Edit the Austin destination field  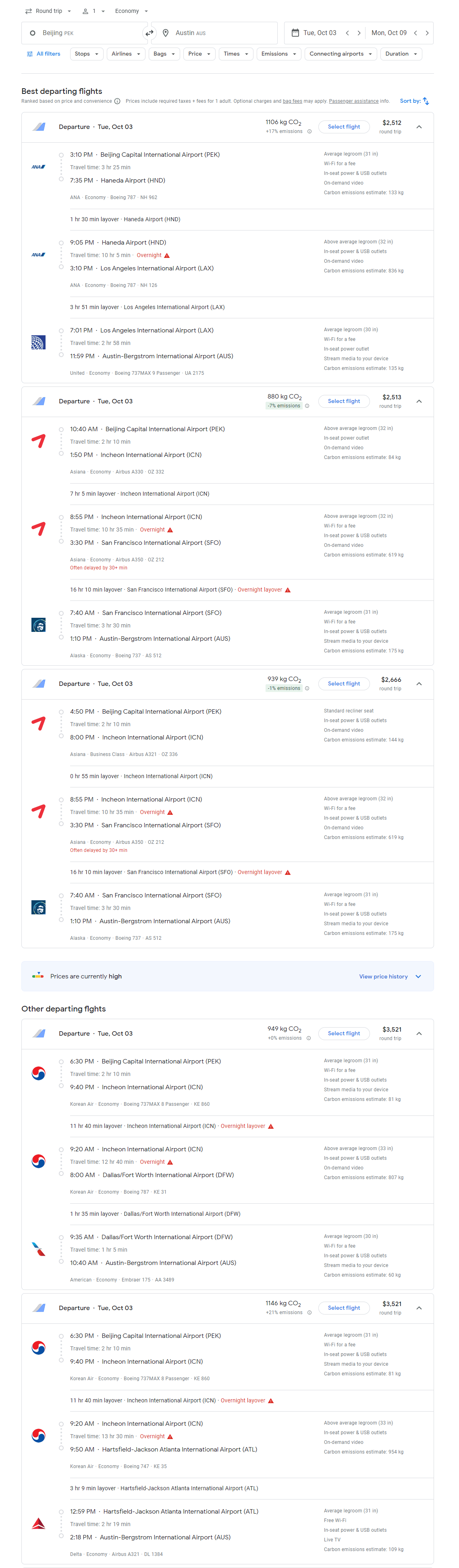(214, 33)
